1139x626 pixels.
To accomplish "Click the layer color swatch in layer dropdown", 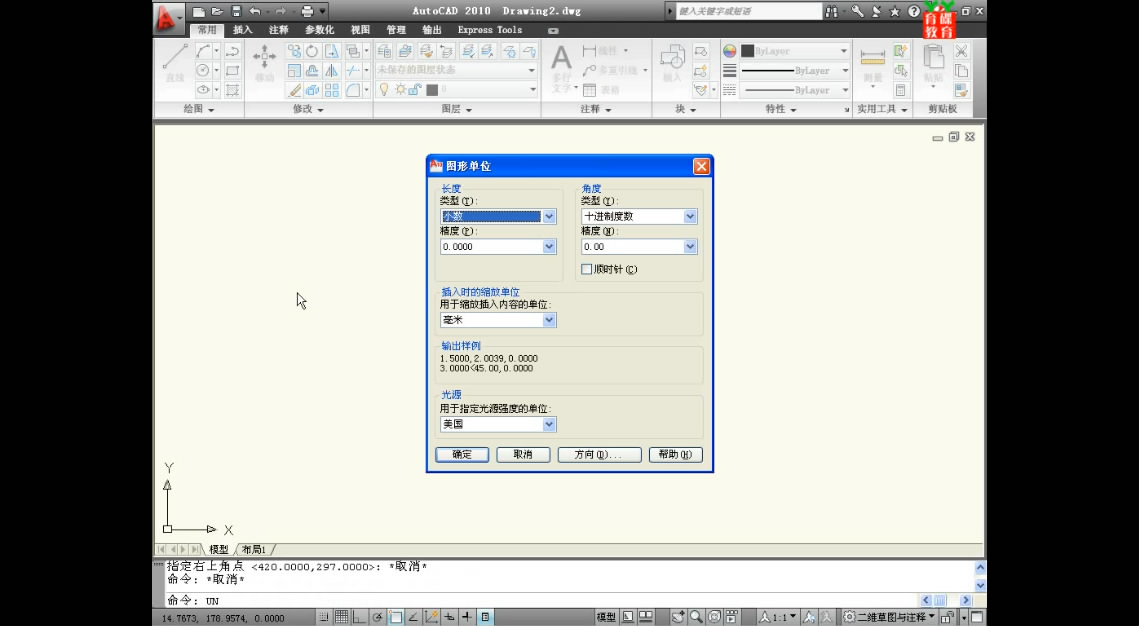I will (432, 90).
